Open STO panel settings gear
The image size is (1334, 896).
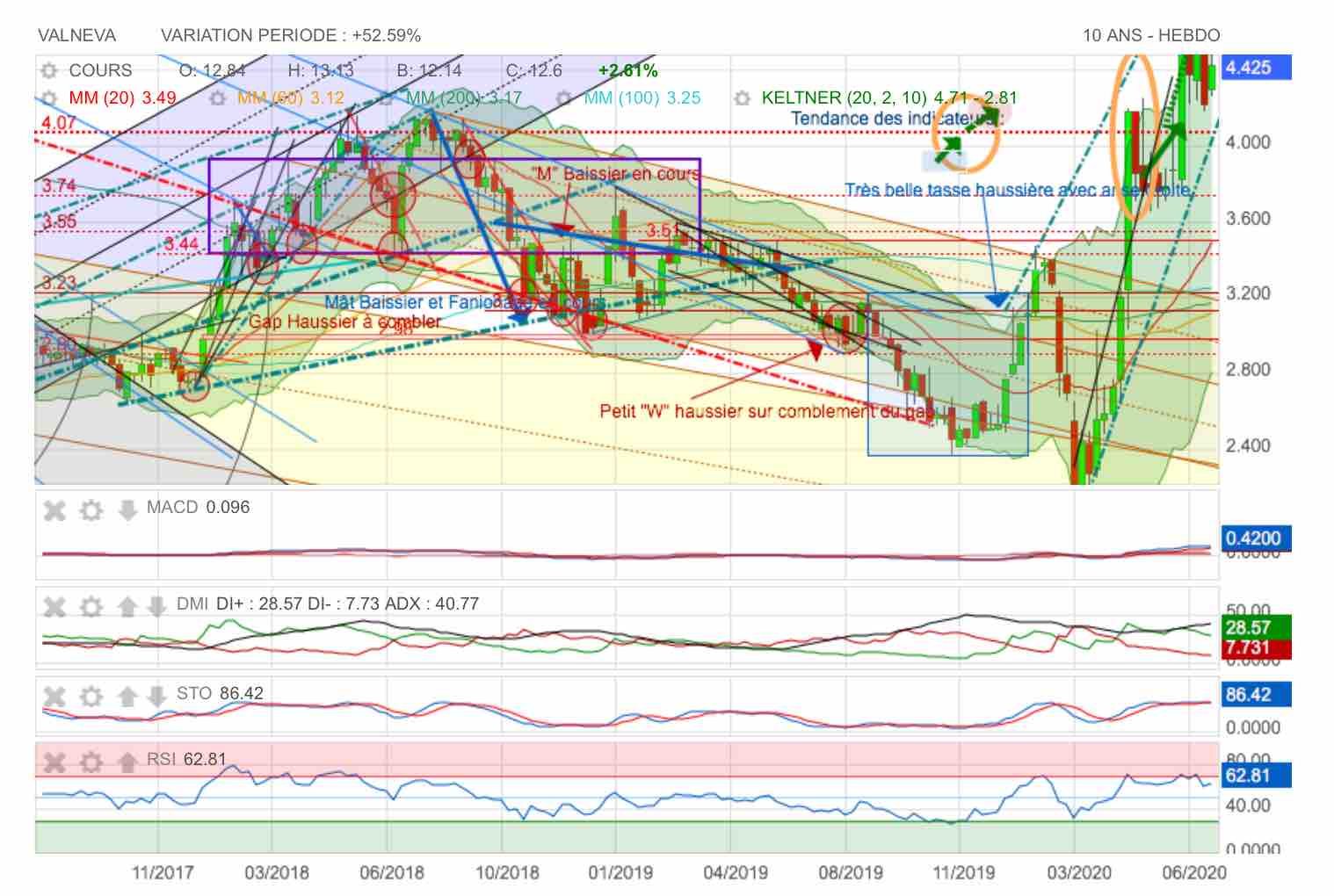point(91,697)
